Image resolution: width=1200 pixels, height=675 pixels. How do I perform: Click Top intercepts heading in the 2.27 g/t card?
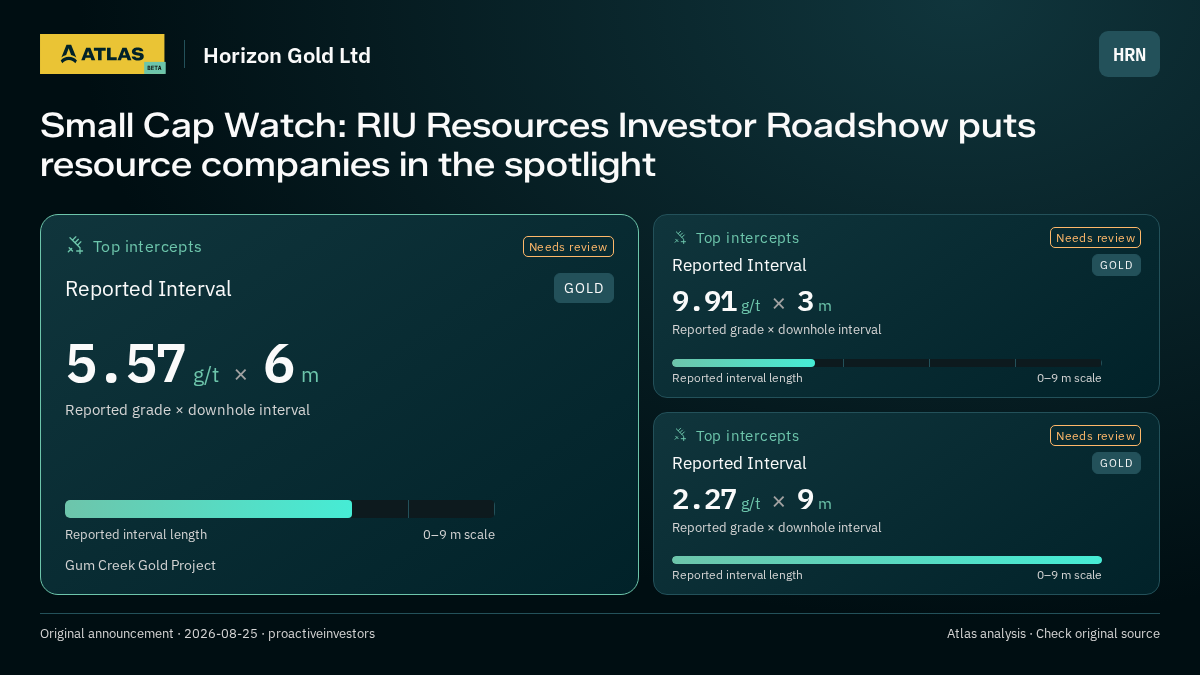747,436
